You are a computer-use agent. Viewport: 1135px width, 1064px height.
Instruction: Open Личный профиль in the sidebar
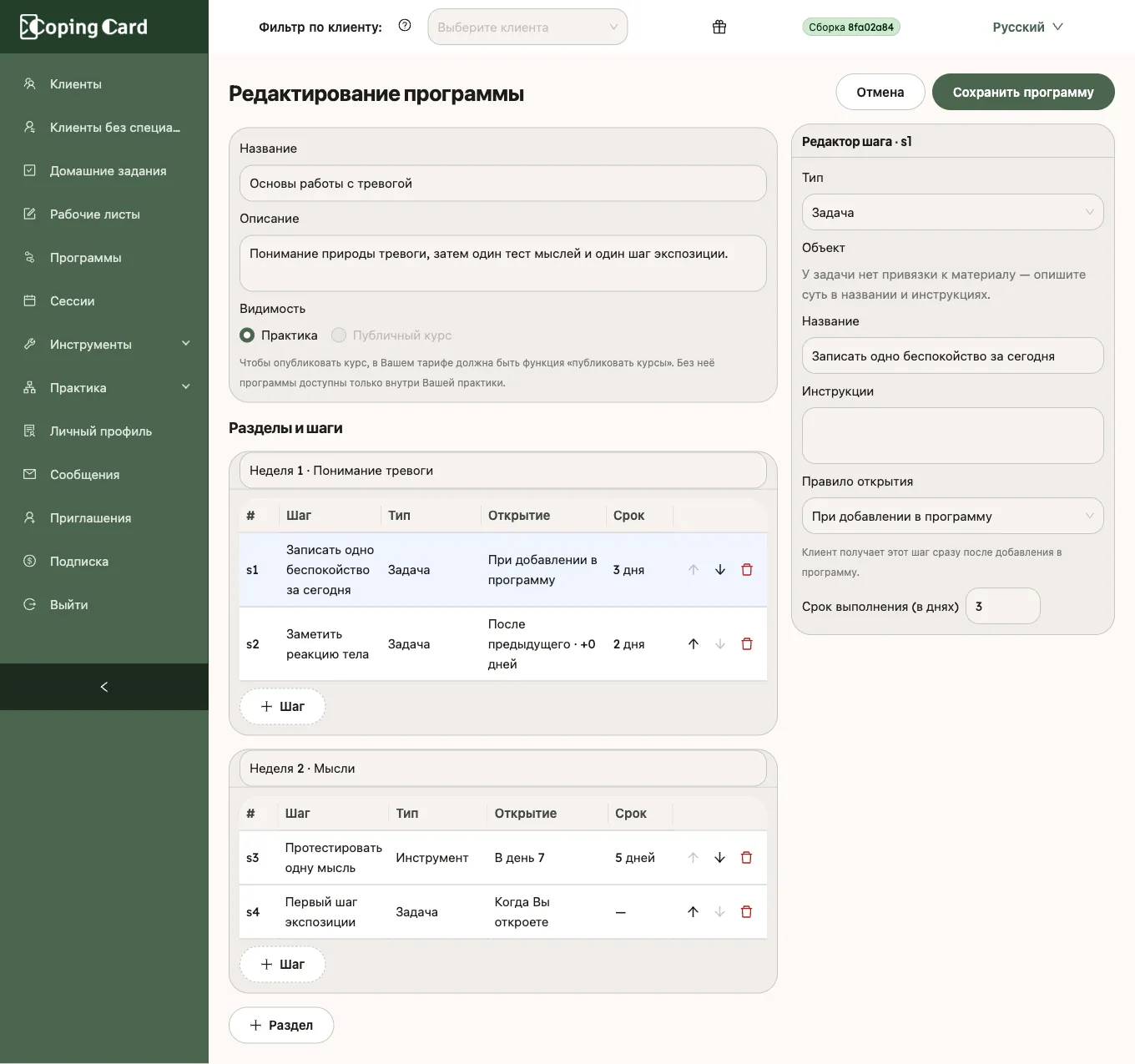coord(104,431)
